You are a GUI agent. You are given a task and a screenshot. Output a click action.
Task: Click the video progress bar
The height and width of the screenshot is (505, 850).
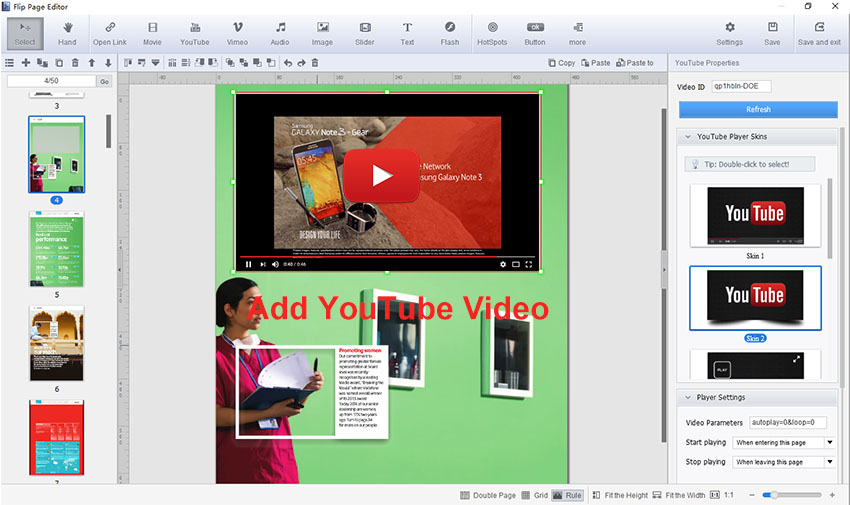387,256
